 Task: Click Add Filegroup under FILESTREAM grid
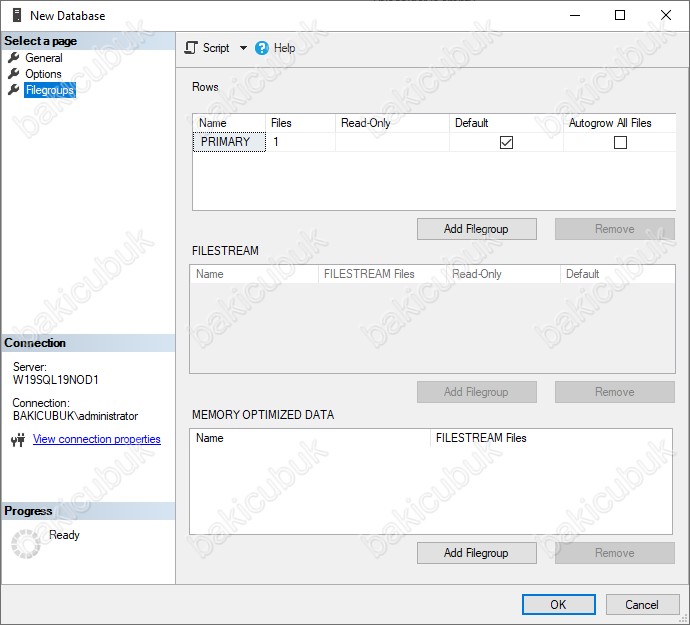coord(477,392)
